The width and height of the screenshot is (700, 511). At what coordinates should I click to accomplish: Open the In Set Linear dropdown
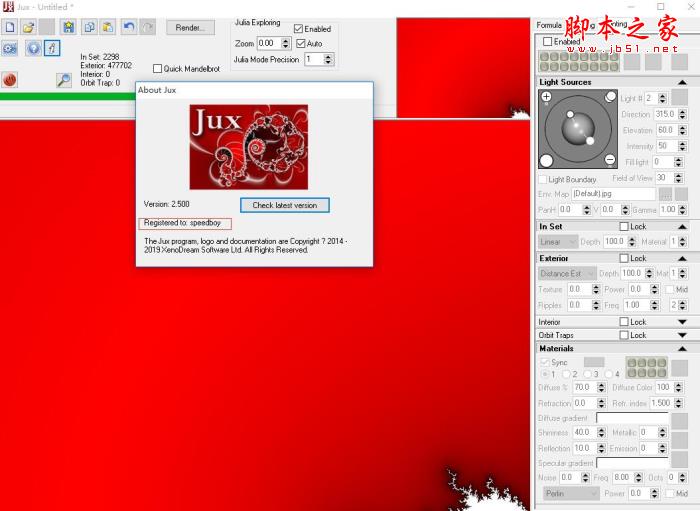click(558, 242)
